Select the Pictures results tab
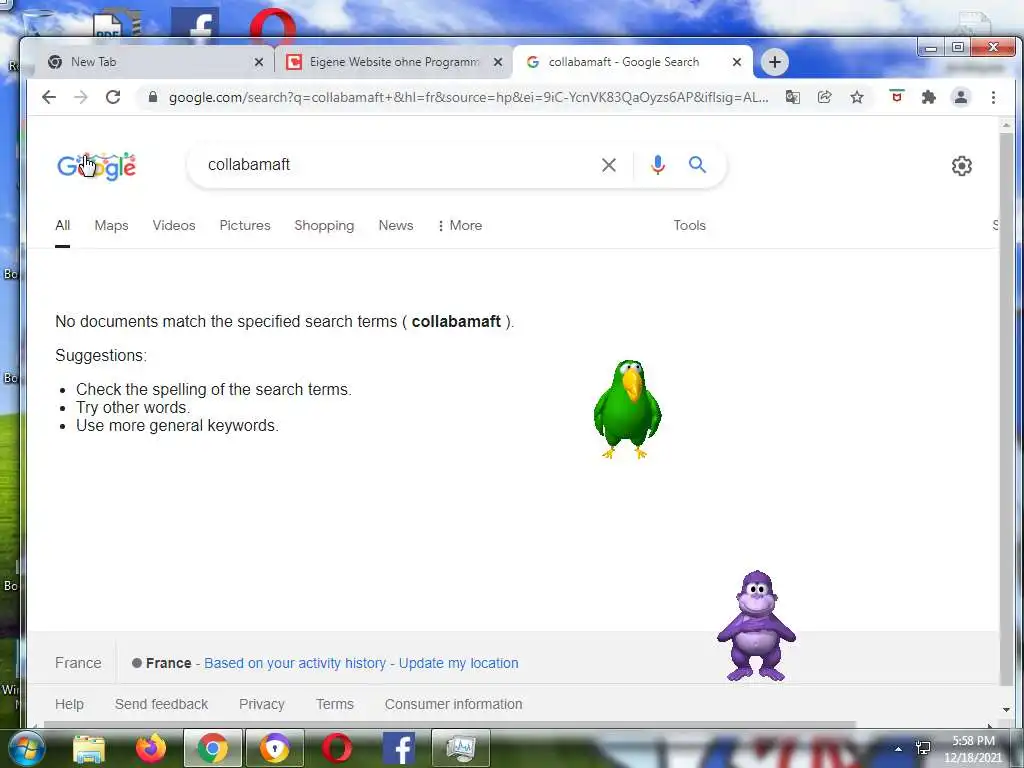This screenshot has height=768, width=1024. pyautogui.click(x=245, y=225)
